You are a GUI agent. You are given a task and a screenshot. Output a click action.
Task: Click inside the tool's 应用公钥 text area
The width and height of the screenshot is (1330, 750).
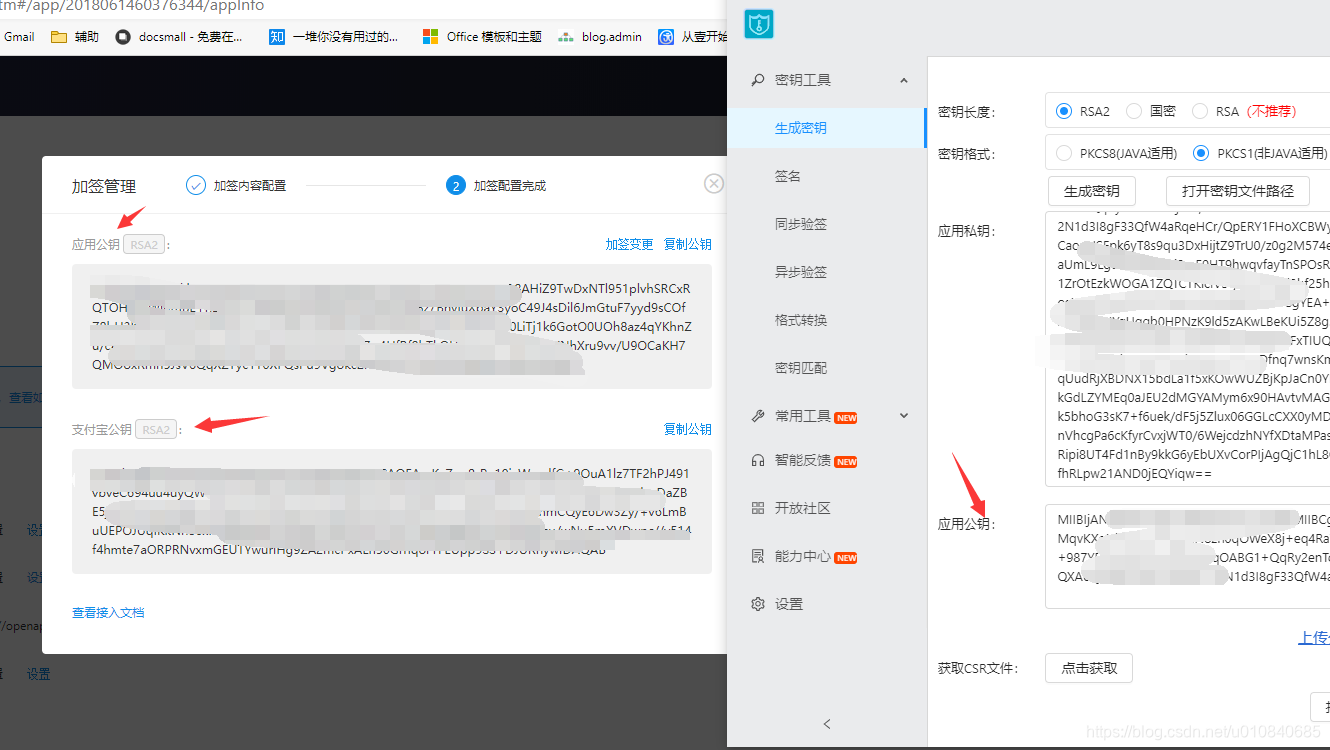(1188, 556)
